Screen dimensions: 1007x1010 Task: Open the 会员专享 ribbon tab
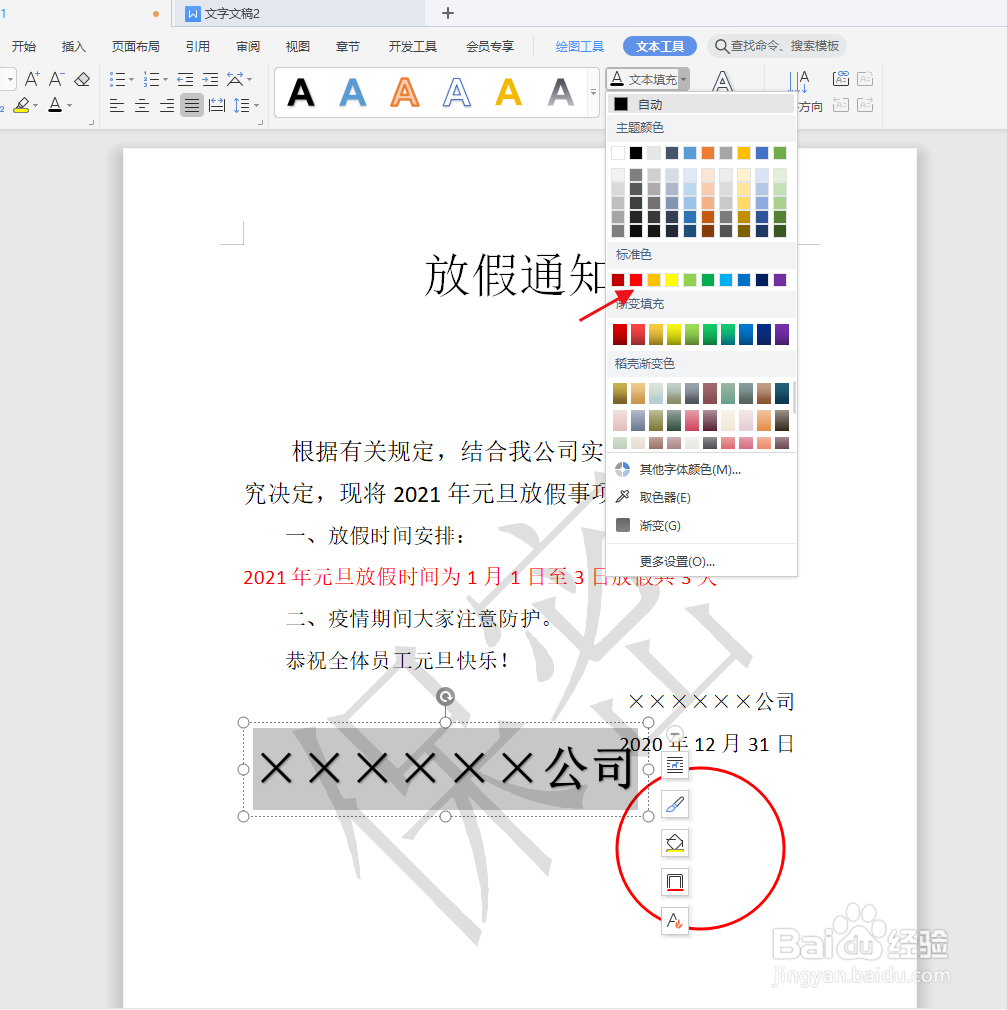(489, 45)
